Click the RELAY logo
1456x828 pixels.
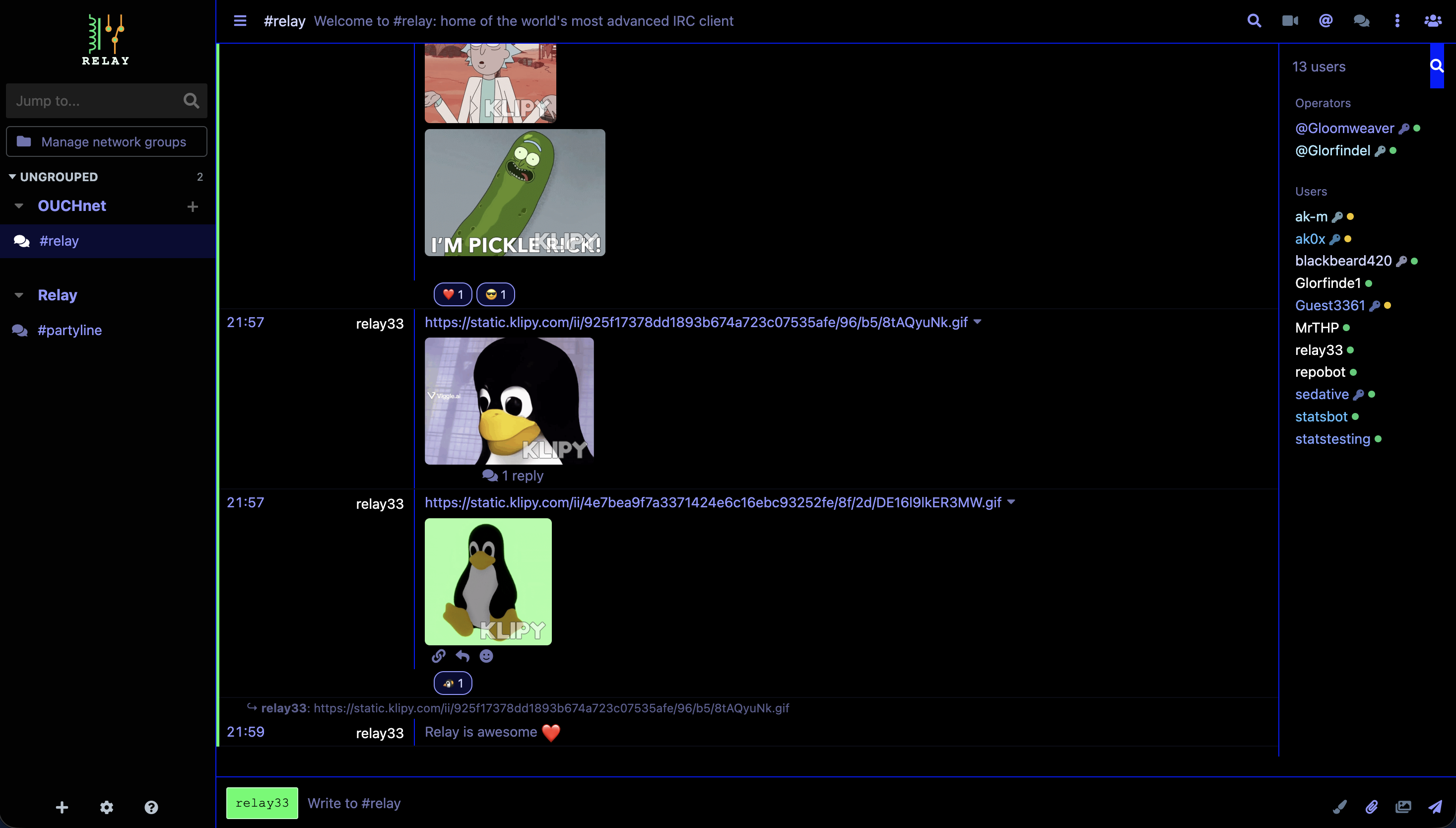pos(106,39)
